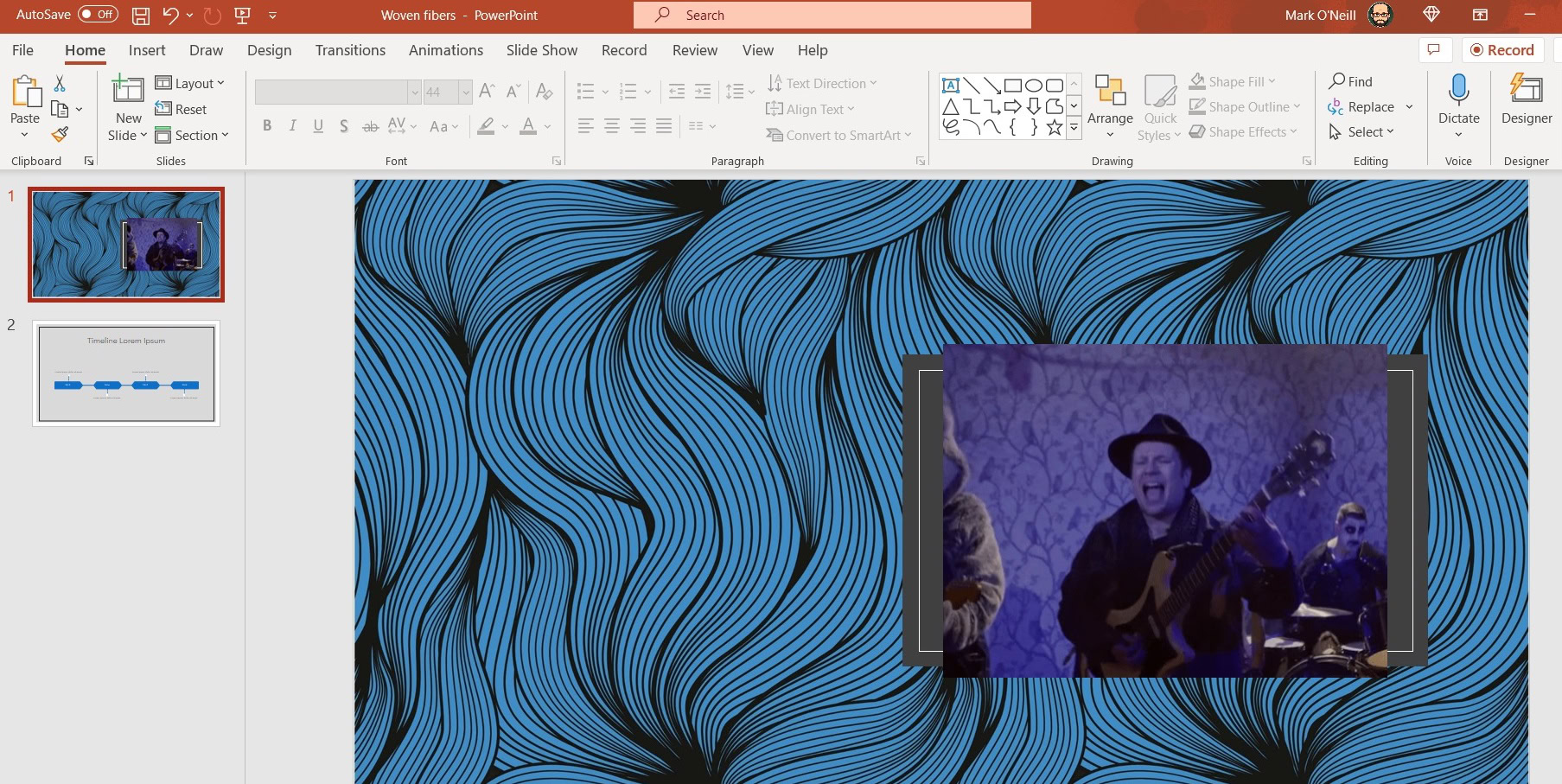The image size is (1562, 784).
Task: Click the Undo arrow icon
Action: 170,16
